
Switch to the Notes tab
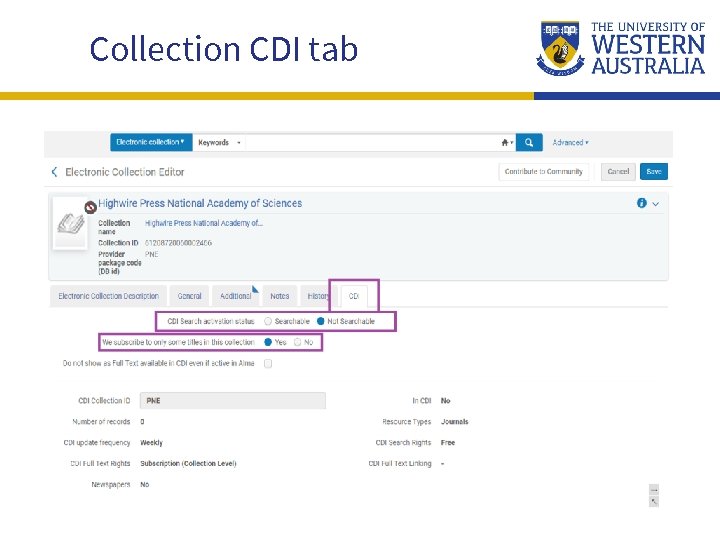[280, 296]
